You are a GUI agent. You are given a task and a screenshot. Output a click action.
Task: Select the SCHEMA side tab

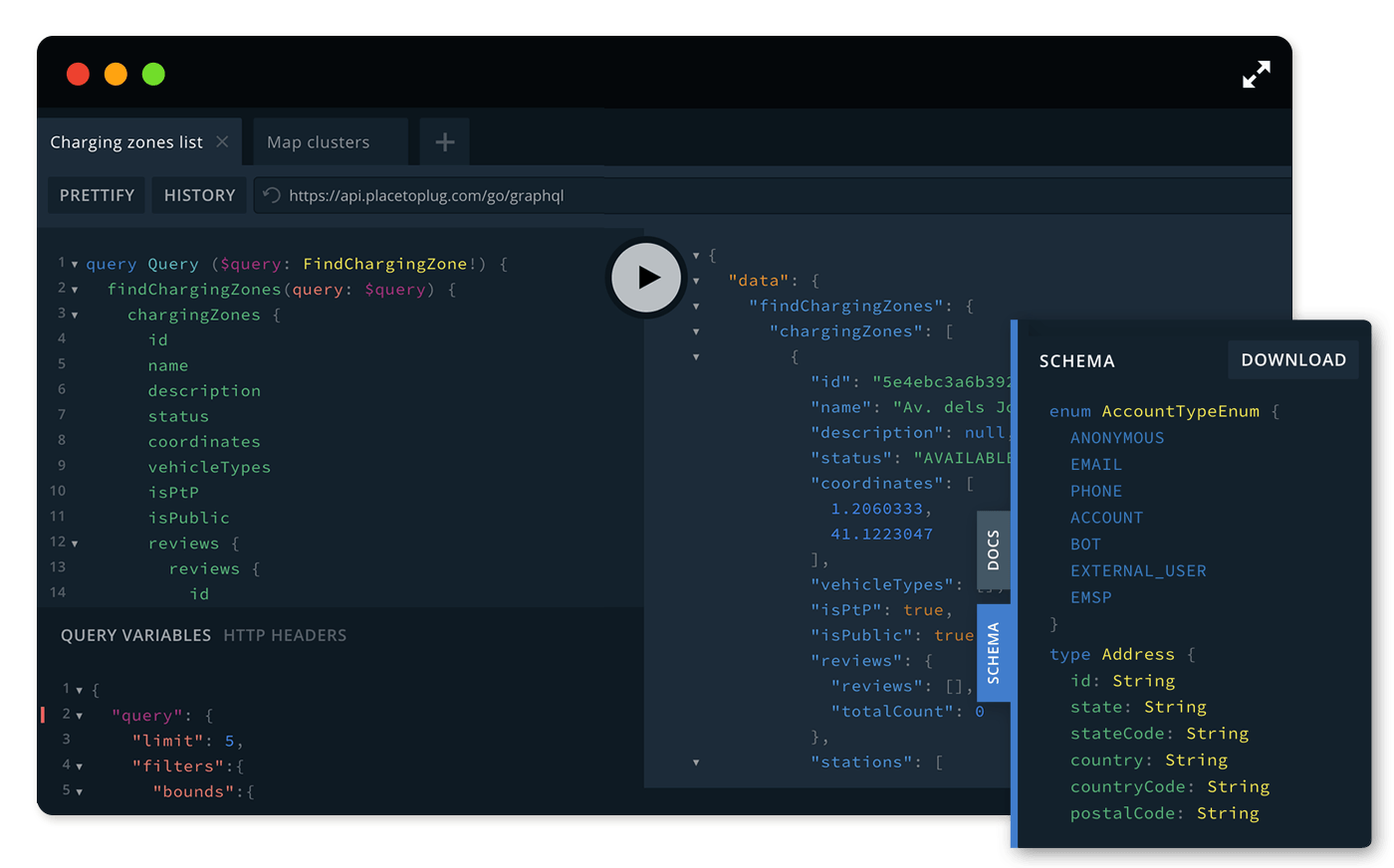[x=993, y=653]
